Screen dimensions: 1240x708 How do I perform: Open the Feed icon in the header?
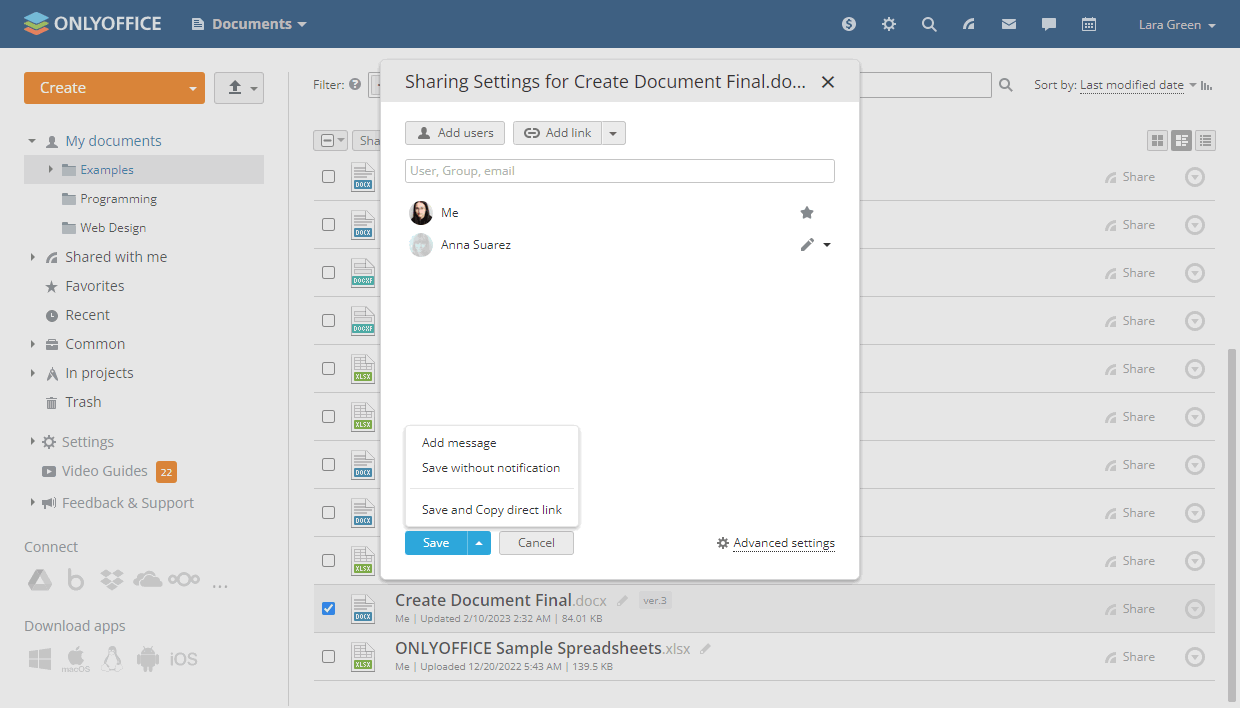(x=968, y=23)
